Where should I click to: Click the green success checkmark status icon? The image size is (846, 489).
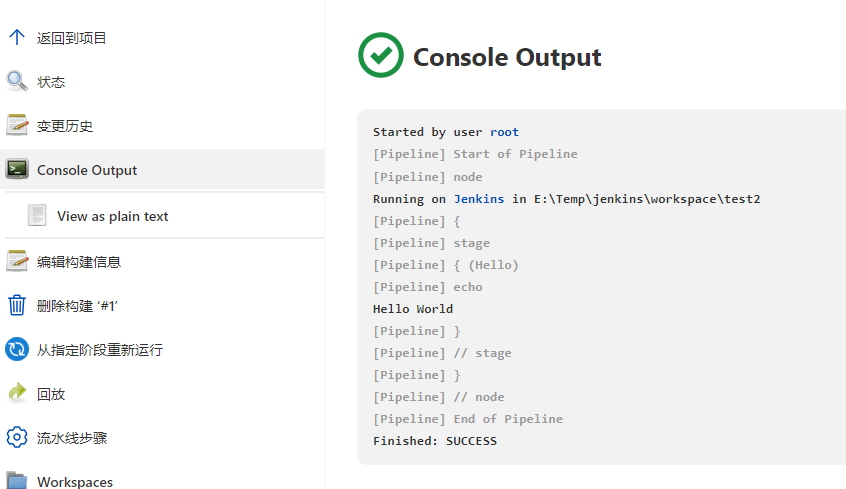(x=380, y=56)
